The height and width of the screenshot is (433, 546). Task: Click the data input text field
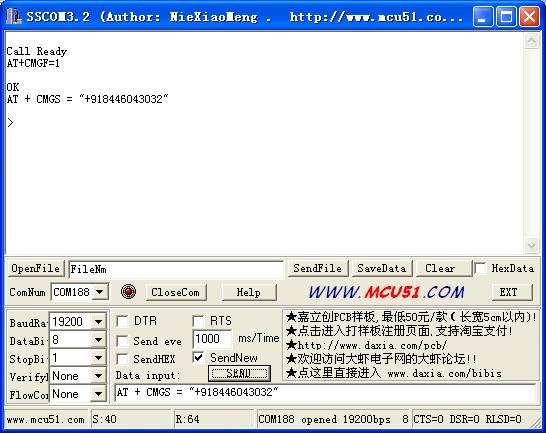pos(325,393)
